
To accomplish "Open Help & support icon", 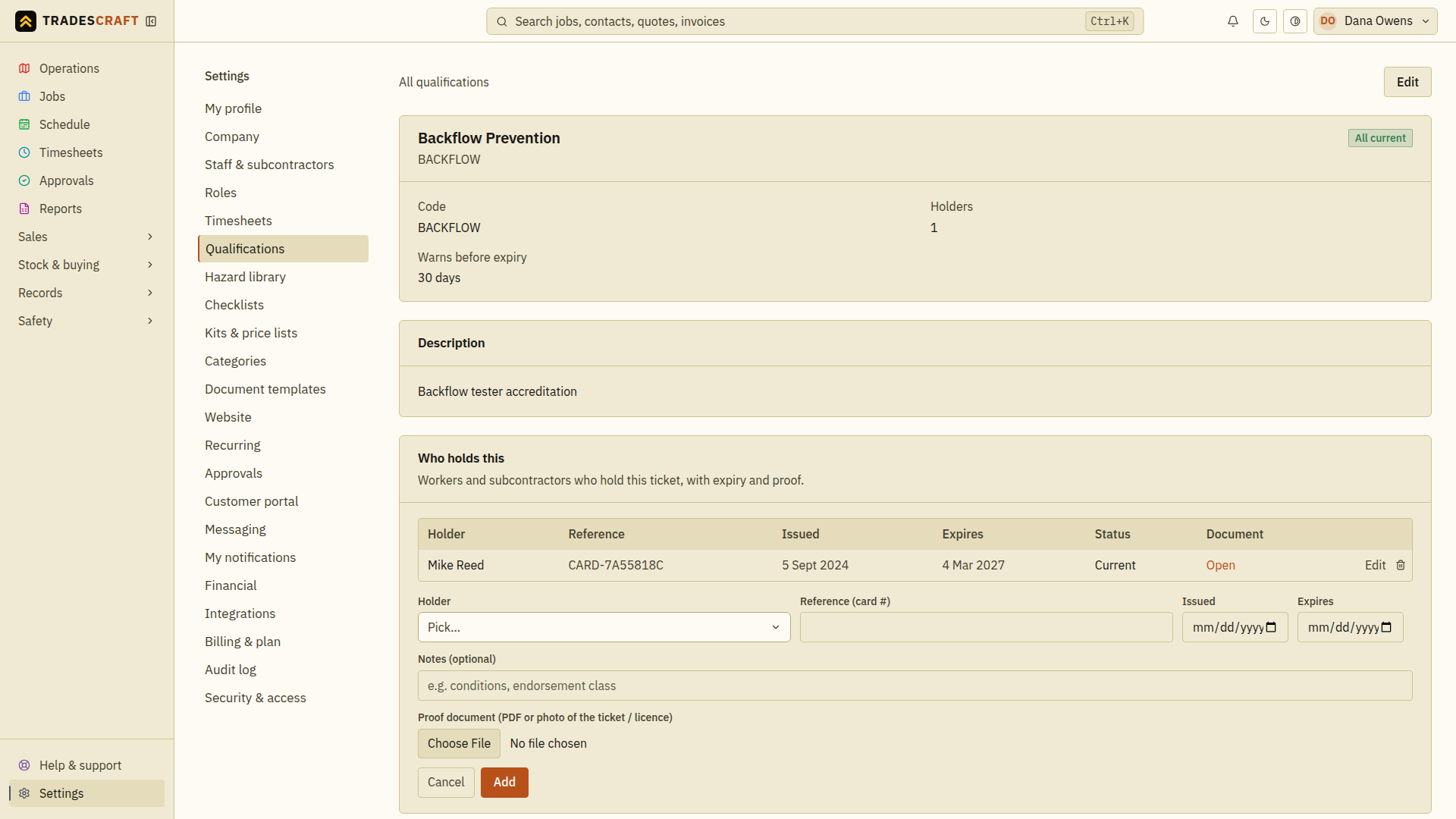I will click(x=24, y=765).
